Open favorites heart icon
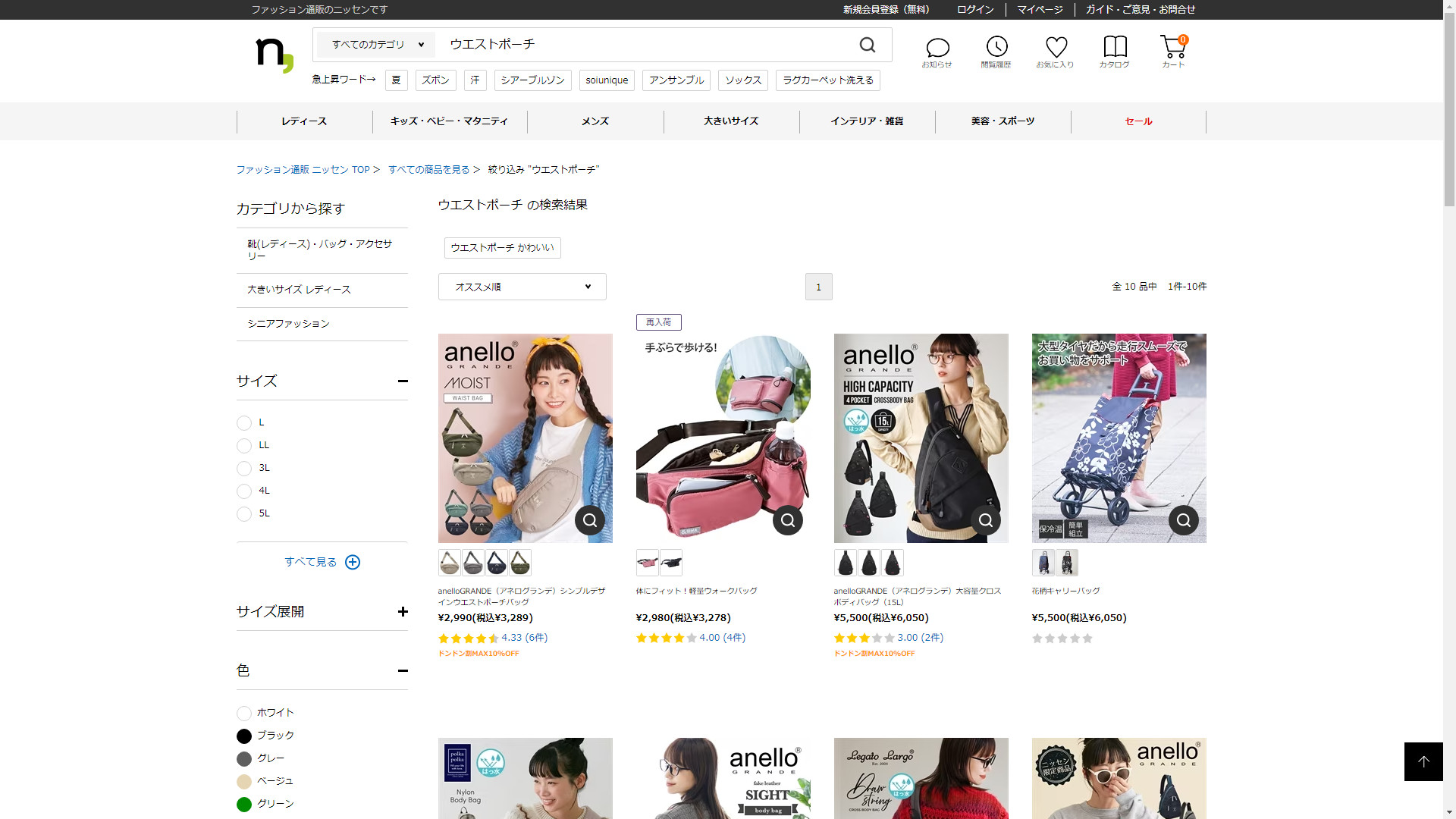 tap(1056, 49)
